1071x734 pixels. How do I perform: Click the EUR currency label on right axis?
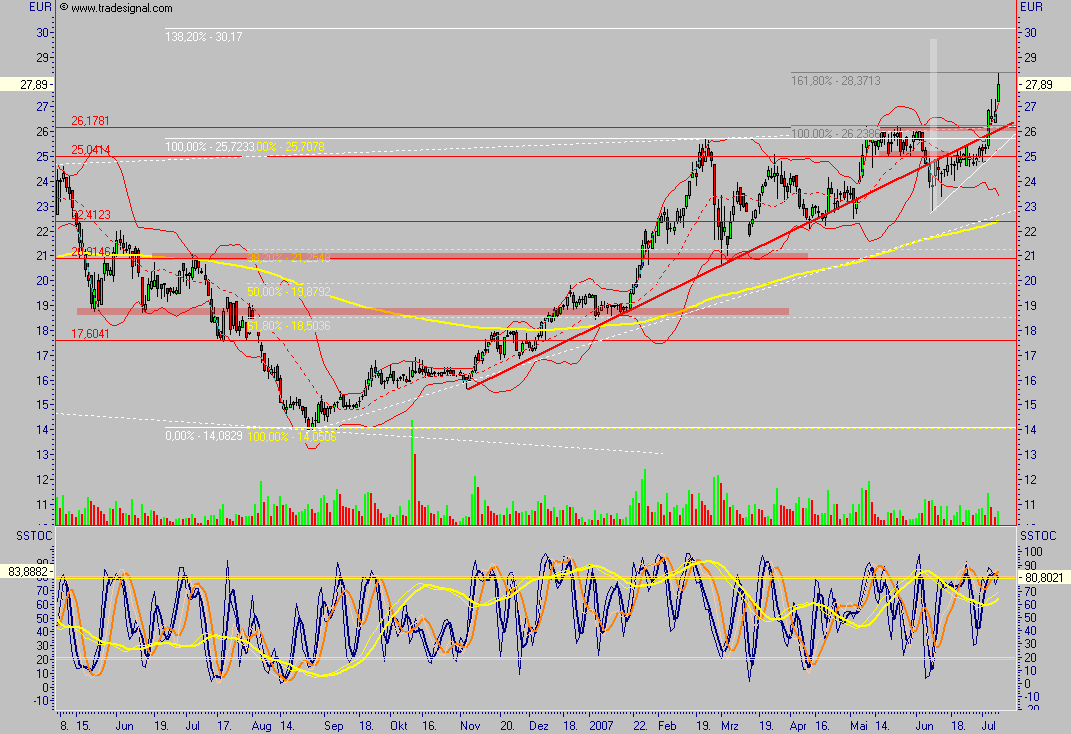pos(1031,7)
